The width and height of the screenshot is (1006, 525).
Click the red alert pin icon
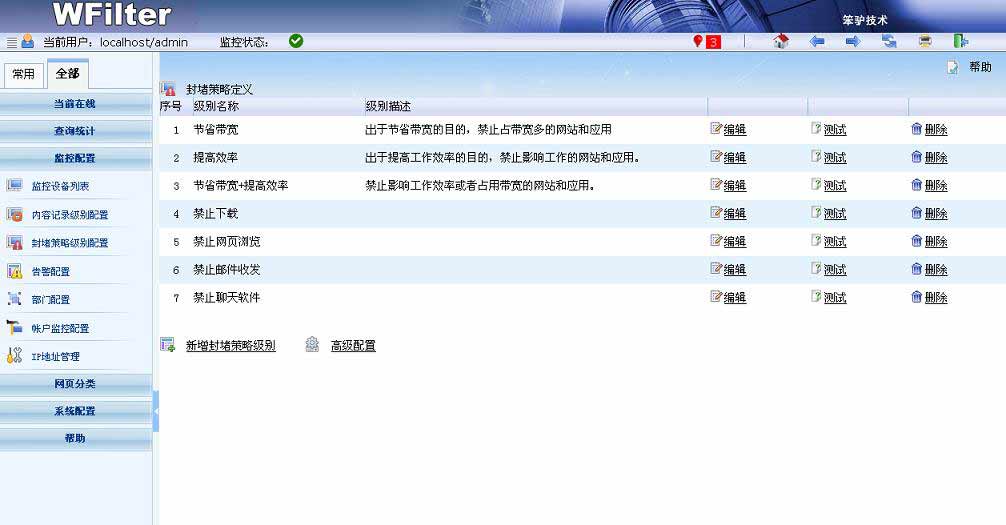[x=698, y=42]
